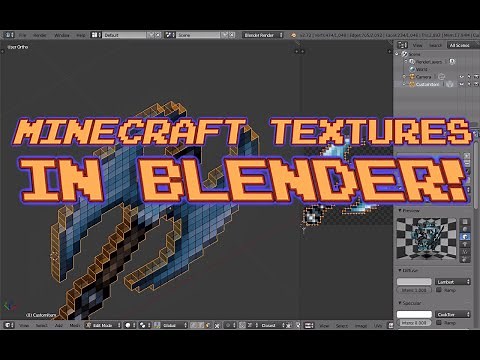Screen dimensions: 480x360
Task: Toggle CustomItem visibility eye icon
Action: (x=462, y=84)
